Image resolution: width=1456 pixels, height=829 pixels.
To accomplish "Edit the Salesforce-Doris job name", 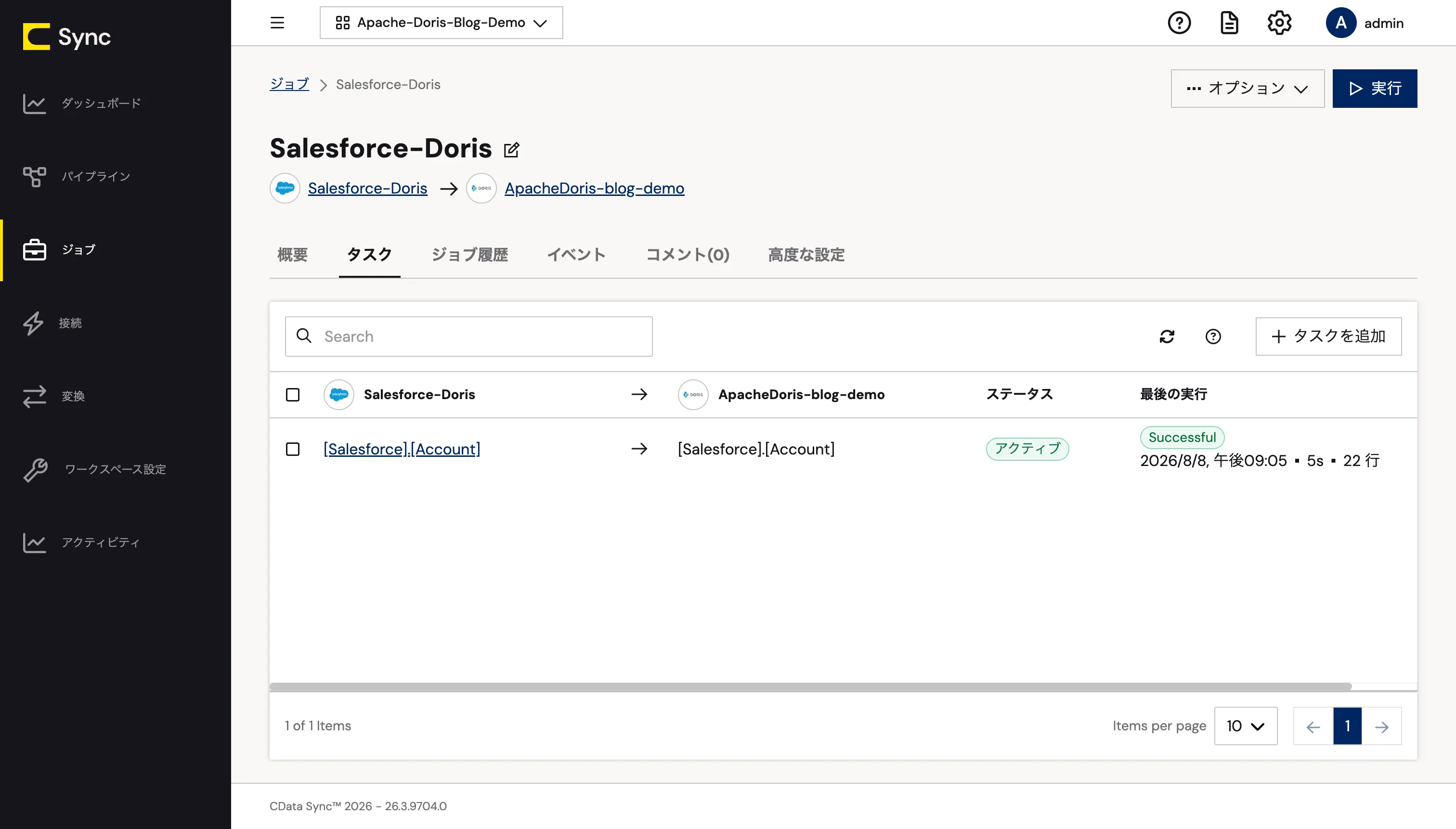I will 511,150.
